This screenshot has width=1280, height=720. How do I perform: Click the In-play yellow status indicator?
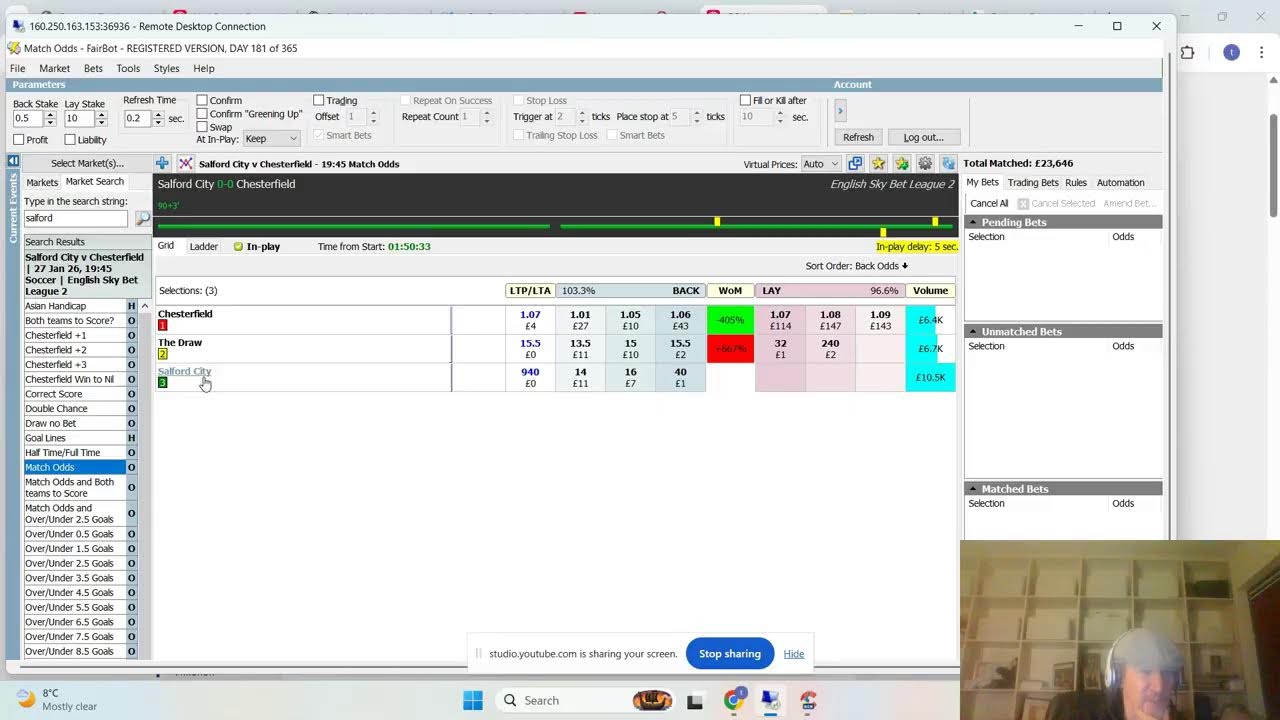click(x=238, y=246)
